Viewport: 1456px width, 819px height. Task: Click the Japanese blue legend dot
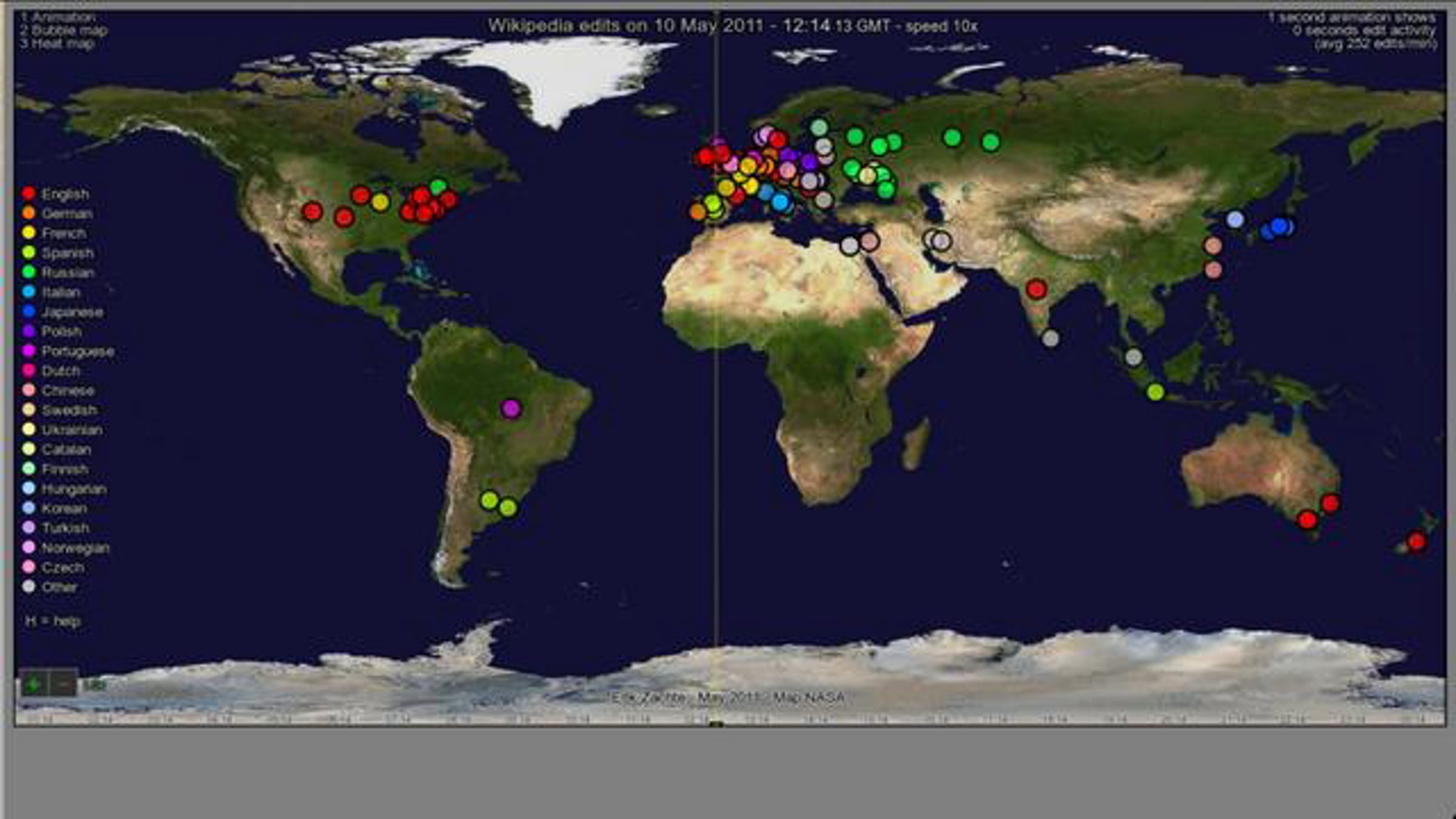click(x=29, y=312)
